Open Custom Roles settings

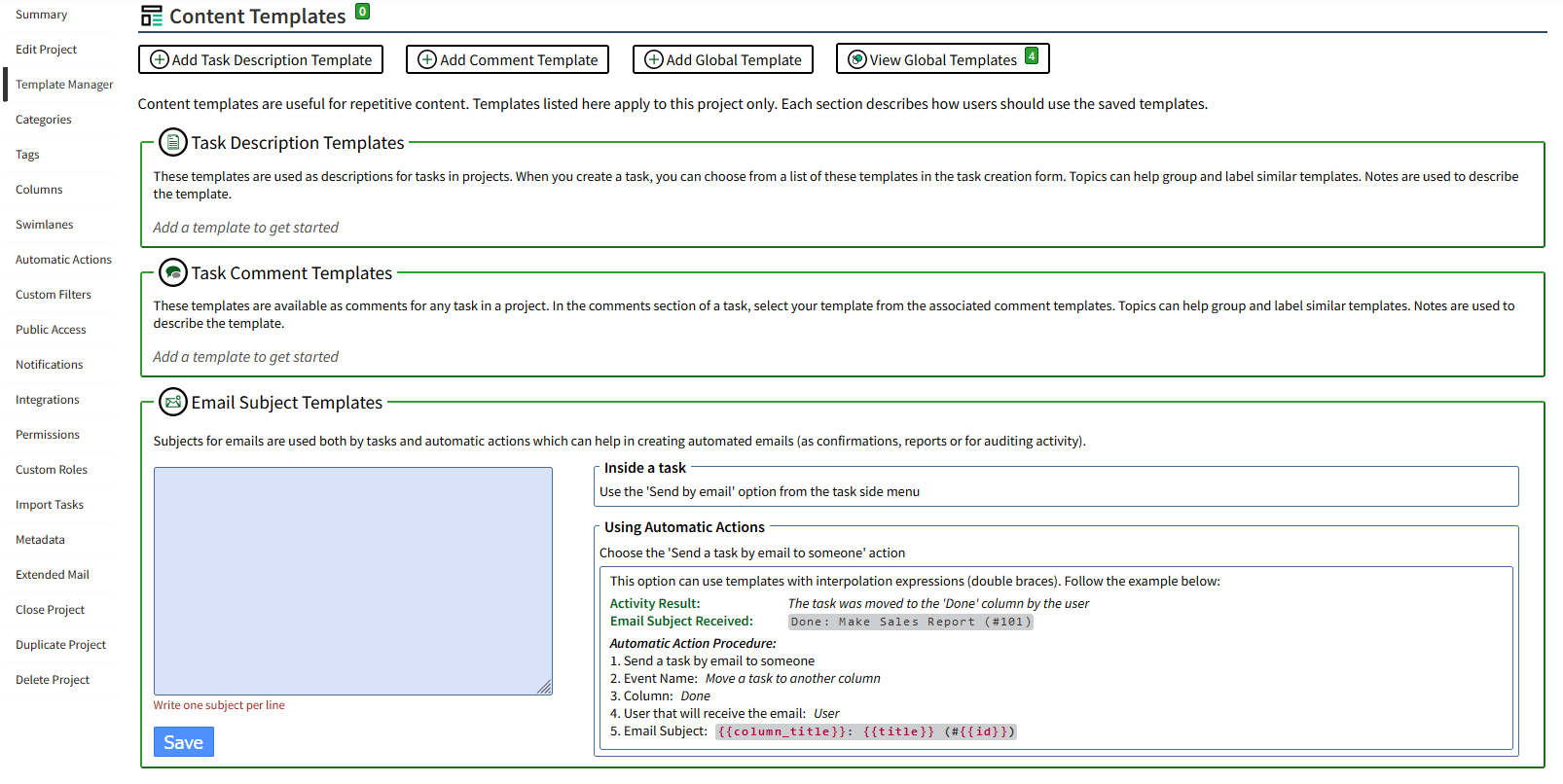52,470
